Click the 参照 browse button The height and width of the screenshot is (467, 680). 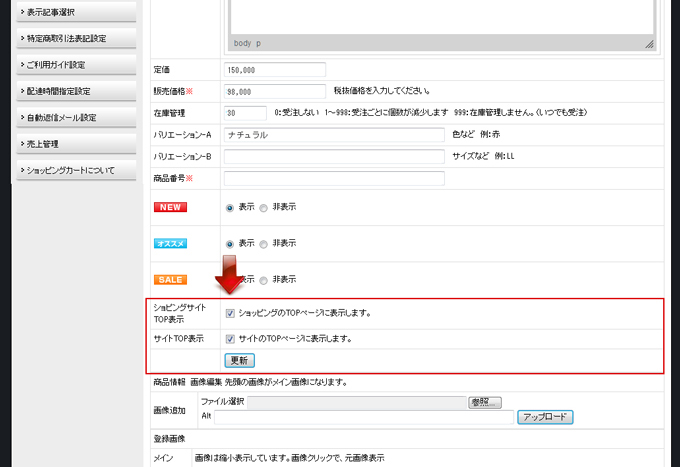(x=484, y=402)
